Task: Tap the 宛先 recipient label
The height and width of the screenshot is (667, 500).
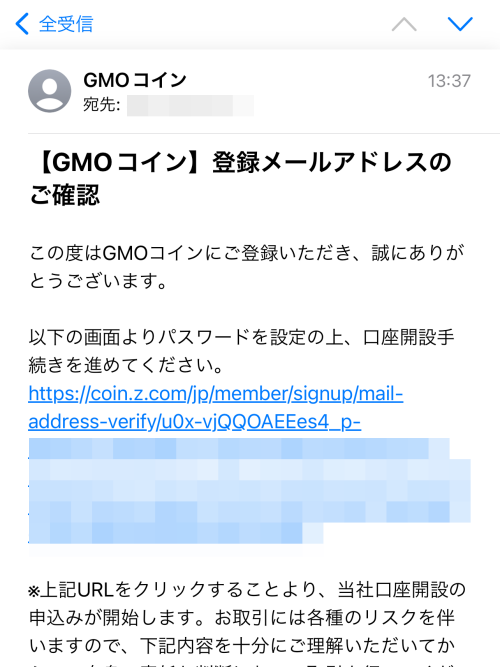Action: (x=101, y=105)
